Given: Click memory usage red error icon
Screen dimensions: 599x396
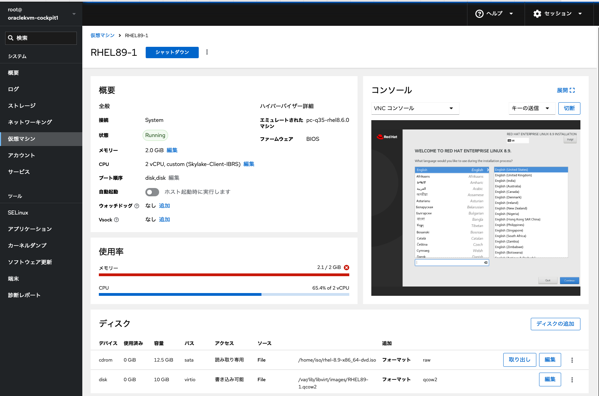Looking at the screenshot, I should point(346,267).
